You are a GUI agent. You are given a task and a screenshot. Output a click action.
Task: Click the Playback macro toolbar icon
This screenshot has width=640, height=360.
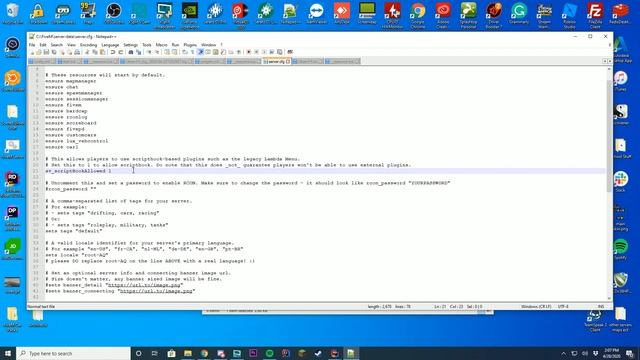[x=264, y=52]
